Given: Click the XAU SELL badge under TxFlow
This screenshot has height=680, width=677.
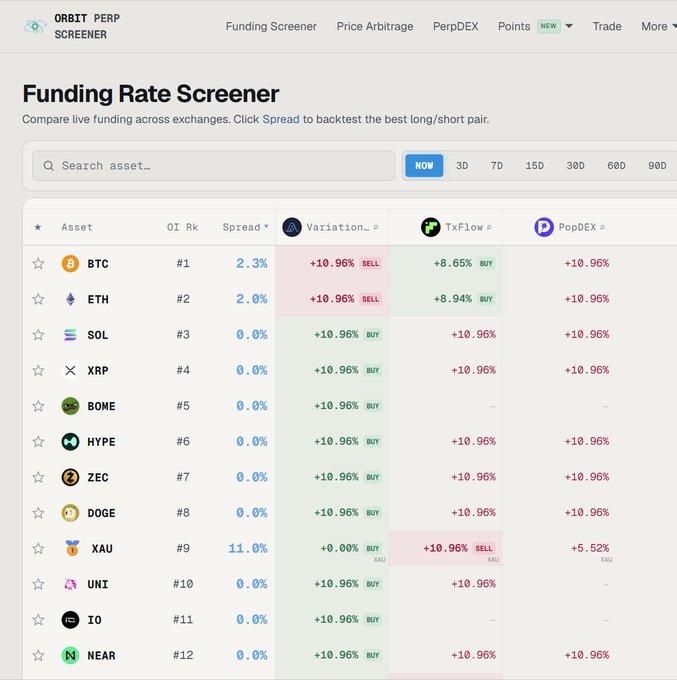Looking at the screenshot, I should (484, 549).
